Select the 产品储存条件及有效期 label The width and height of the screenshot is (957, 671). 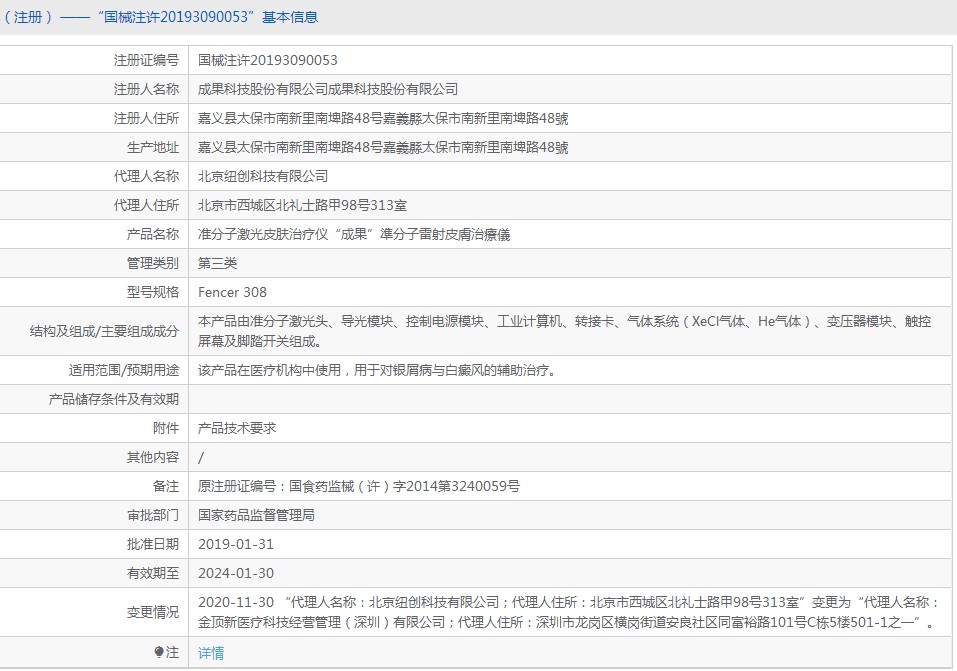click(114, 399)
